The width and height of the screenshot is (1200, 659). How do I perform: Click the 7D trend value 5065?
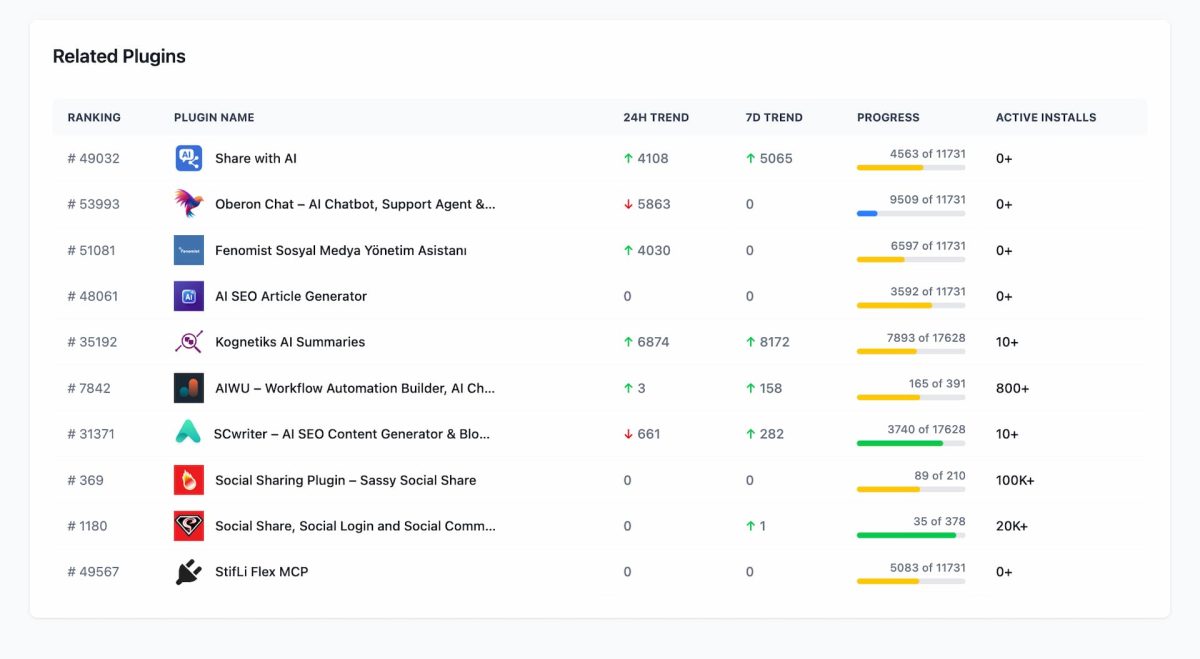(776, 158)
